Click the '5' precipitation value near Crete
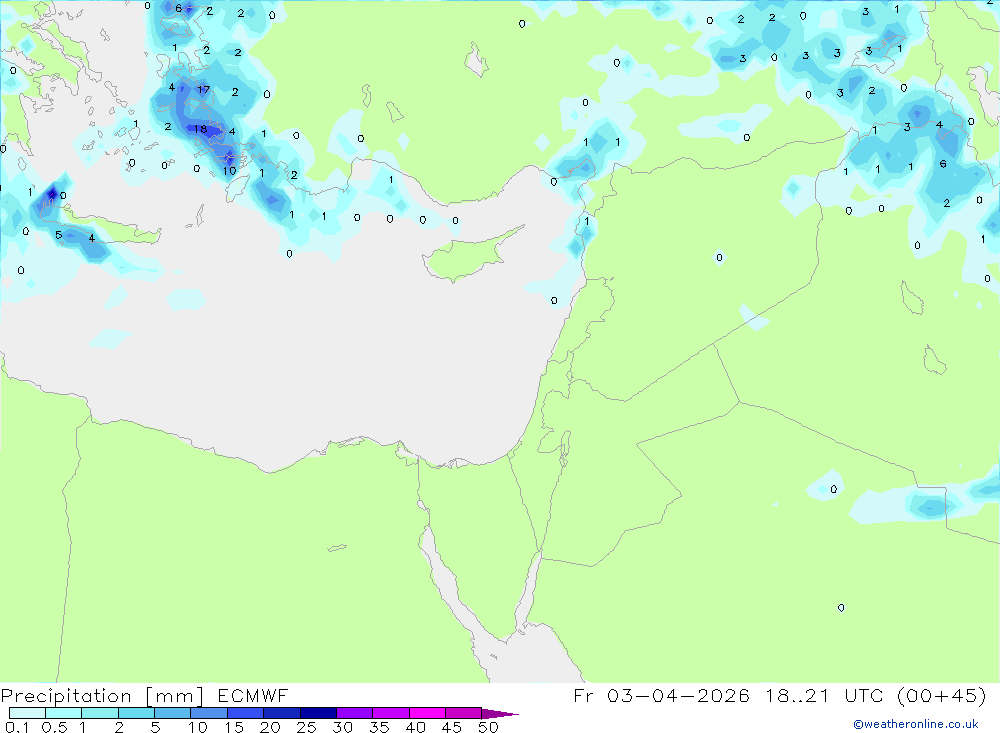The width and height of the screenshot is (1000, 733). 59,235
